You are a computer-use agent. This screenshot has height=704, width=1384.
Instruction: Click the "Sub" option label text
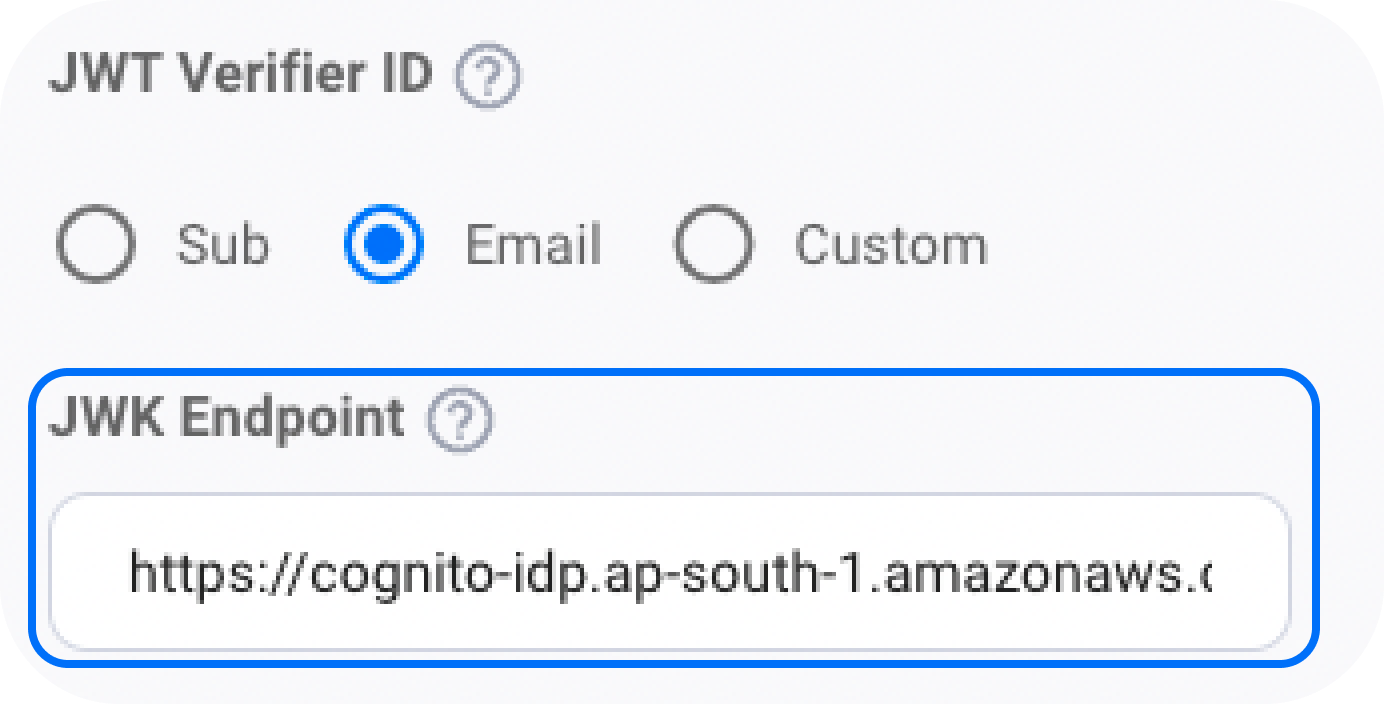pos(223,246)
